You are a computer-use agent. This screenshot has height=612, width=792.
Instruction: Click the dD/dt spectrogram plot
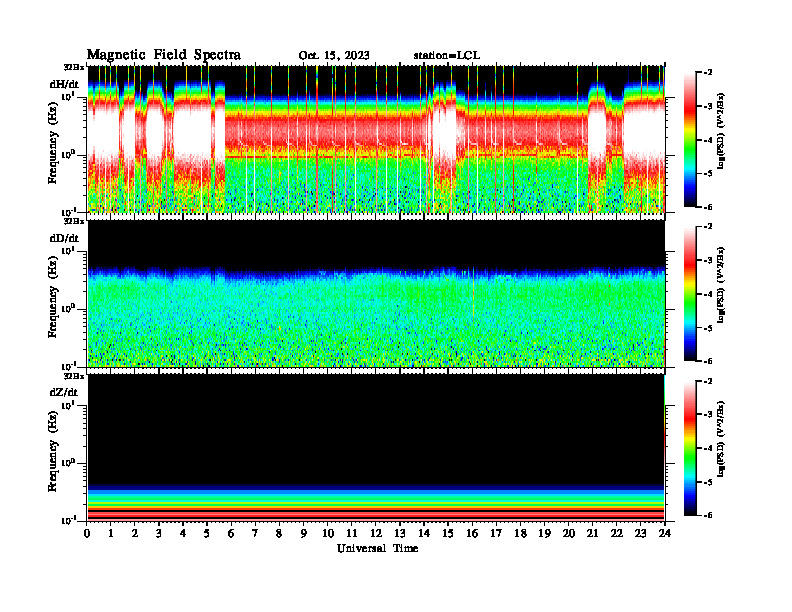click(x=376, y=293)
